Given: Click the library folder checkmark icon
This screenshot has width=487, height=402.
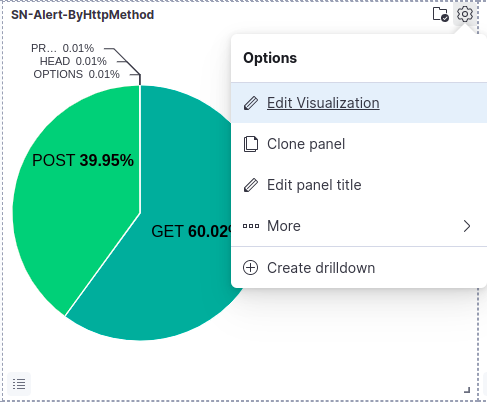Looking at the screenshot, I should (x=440, y=14).
